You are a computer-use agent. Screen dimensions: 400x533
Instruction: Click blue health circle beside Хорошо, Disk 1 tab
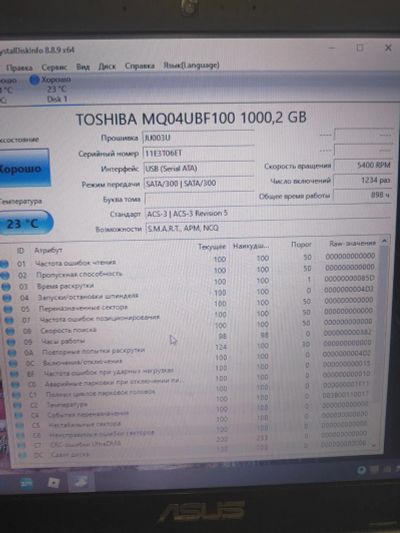click(x=34, y=80)
